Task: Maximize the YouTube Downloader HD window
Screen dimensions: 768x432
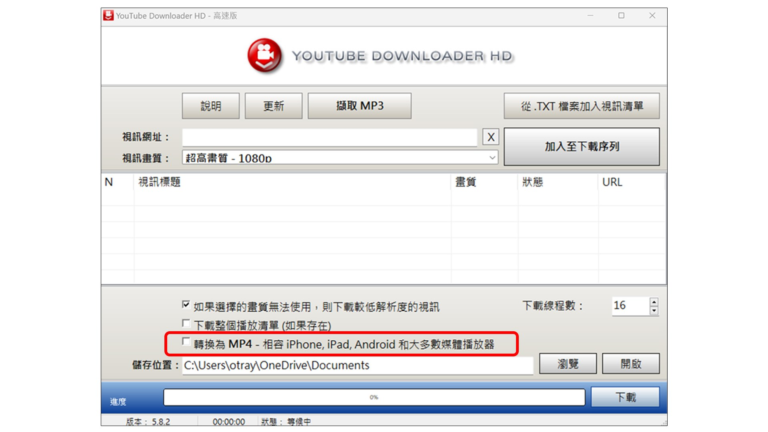Action: 621,16
